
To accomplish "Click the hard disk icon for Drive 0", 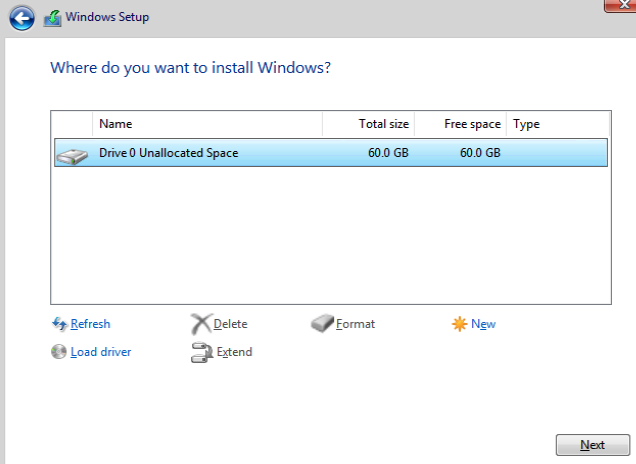I will tap(71, 154).
